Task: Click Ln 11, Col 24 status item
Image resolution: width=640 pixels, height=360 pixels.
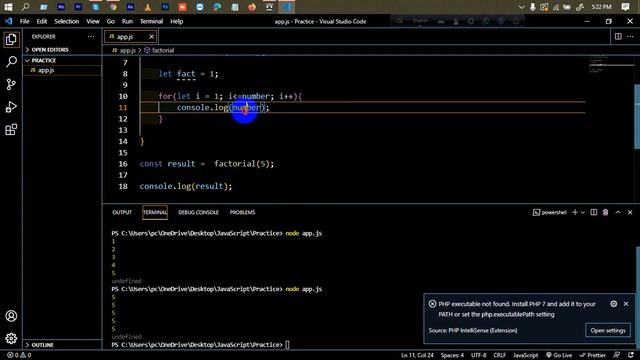Action: pyautogui.click(x=417, y=355)
